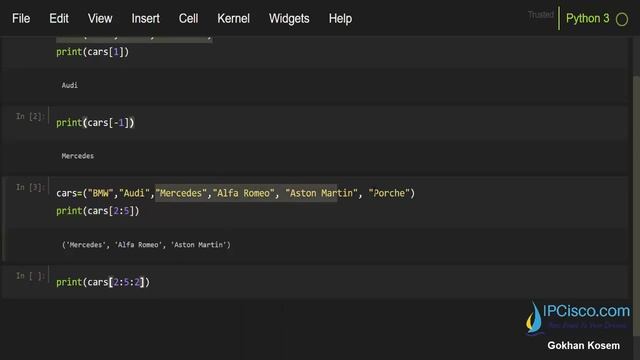This screenshot has height=360, width=640.
Task: Click the print(cars[2:5]) code line
Action: click(98, 211)
